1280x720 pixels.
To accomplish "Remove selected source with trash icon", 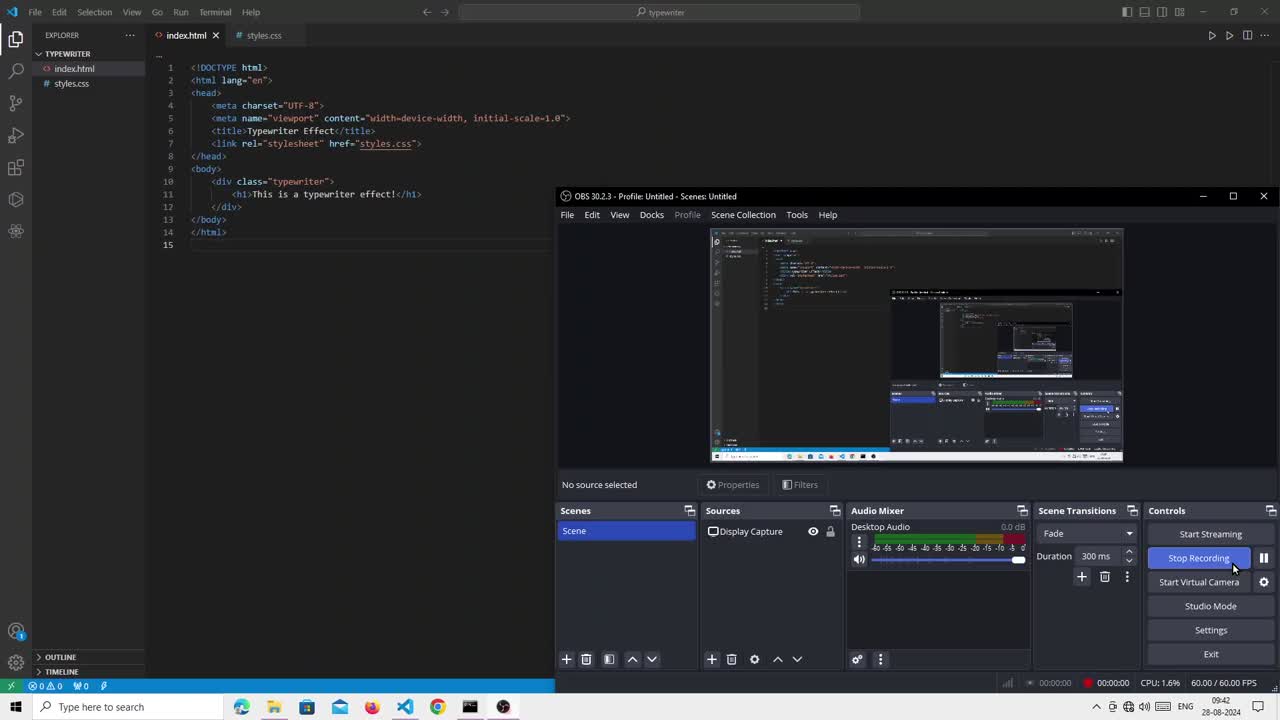I will pos(732,659).
